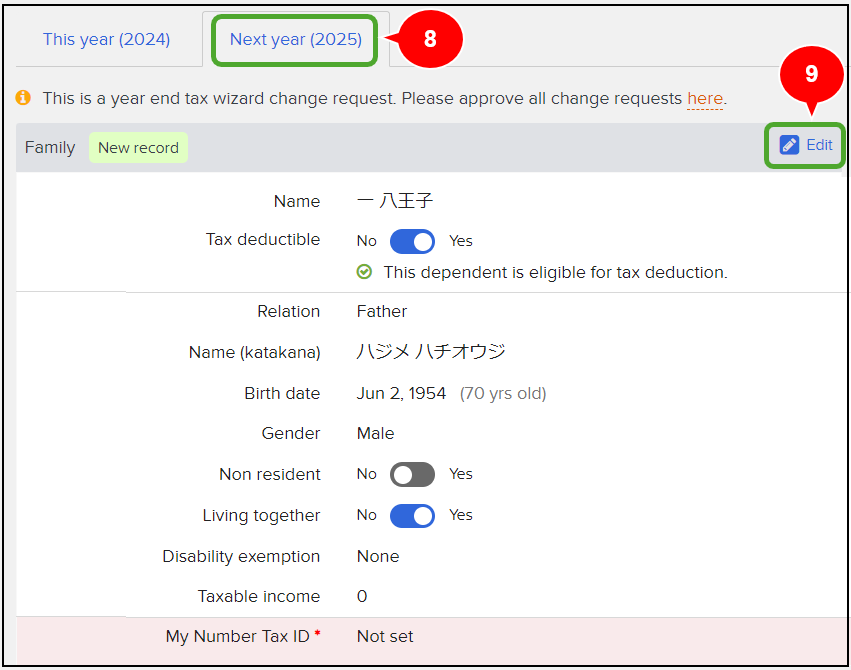
Task: Open the Next year (2025) tab
Action: 295,40
